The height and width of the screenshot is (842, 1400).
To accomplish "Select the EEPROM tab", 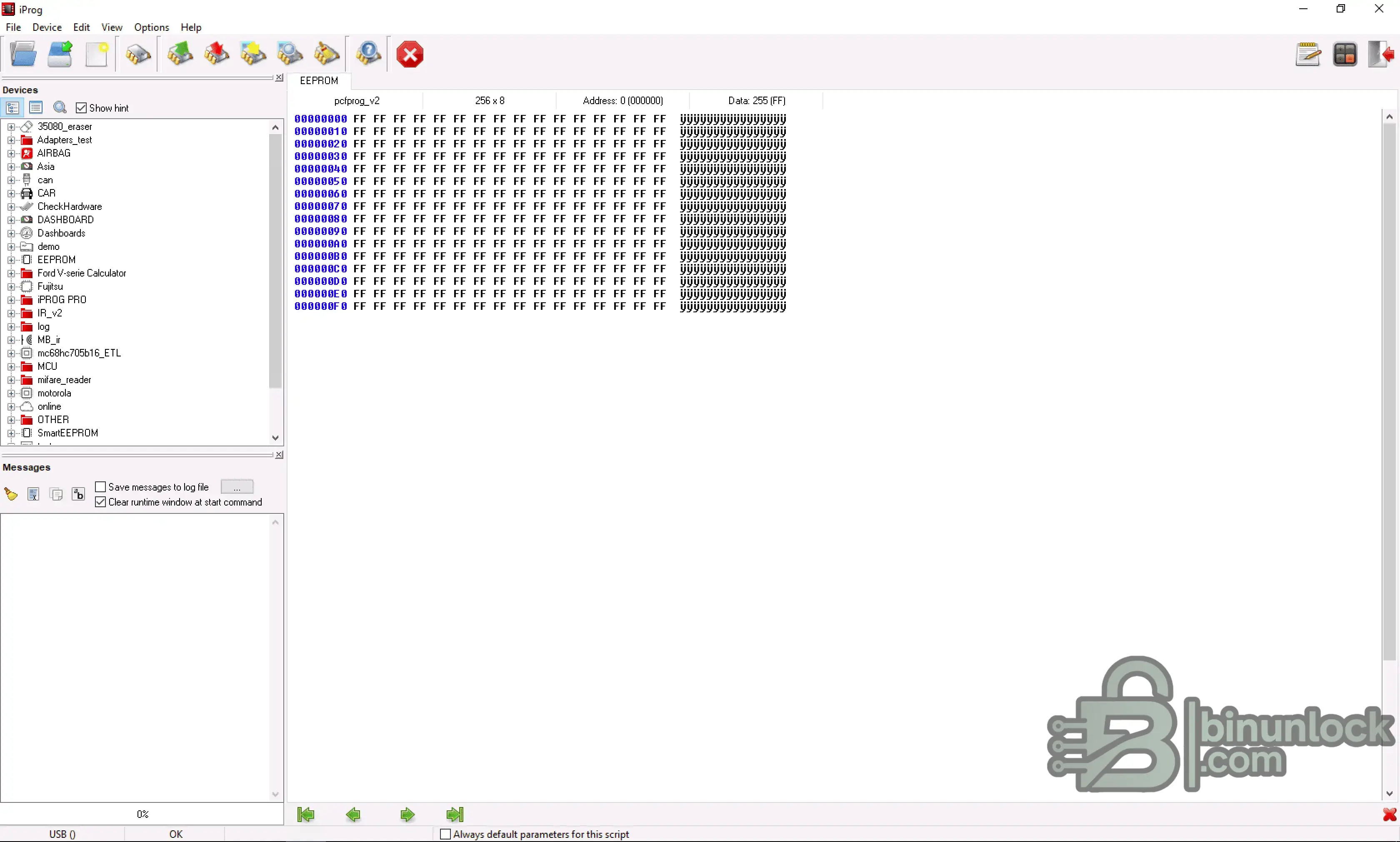I will pyautogui.click(x=319, y=80).
